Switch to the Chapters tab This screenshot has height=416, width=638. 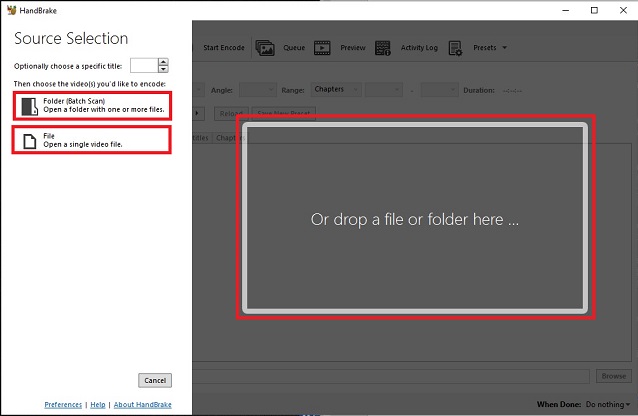229,138
